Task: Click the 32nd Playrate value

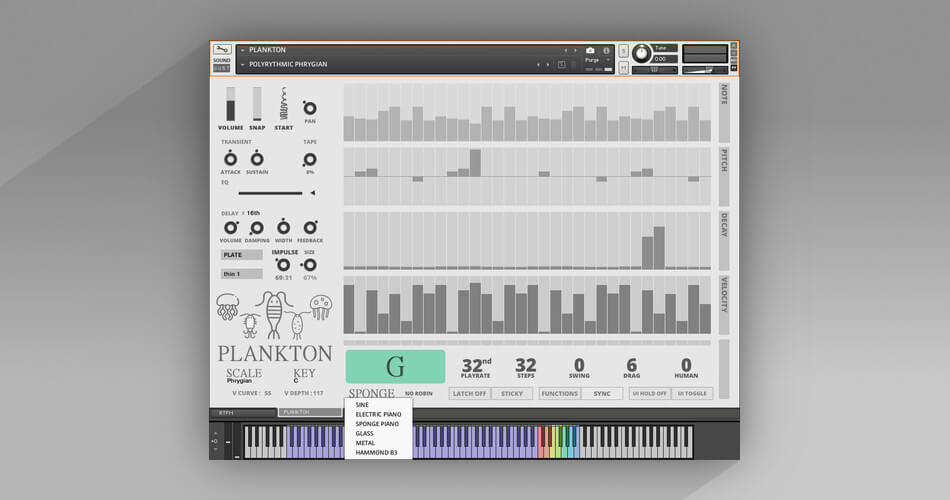Action: (x=476, y=366)
